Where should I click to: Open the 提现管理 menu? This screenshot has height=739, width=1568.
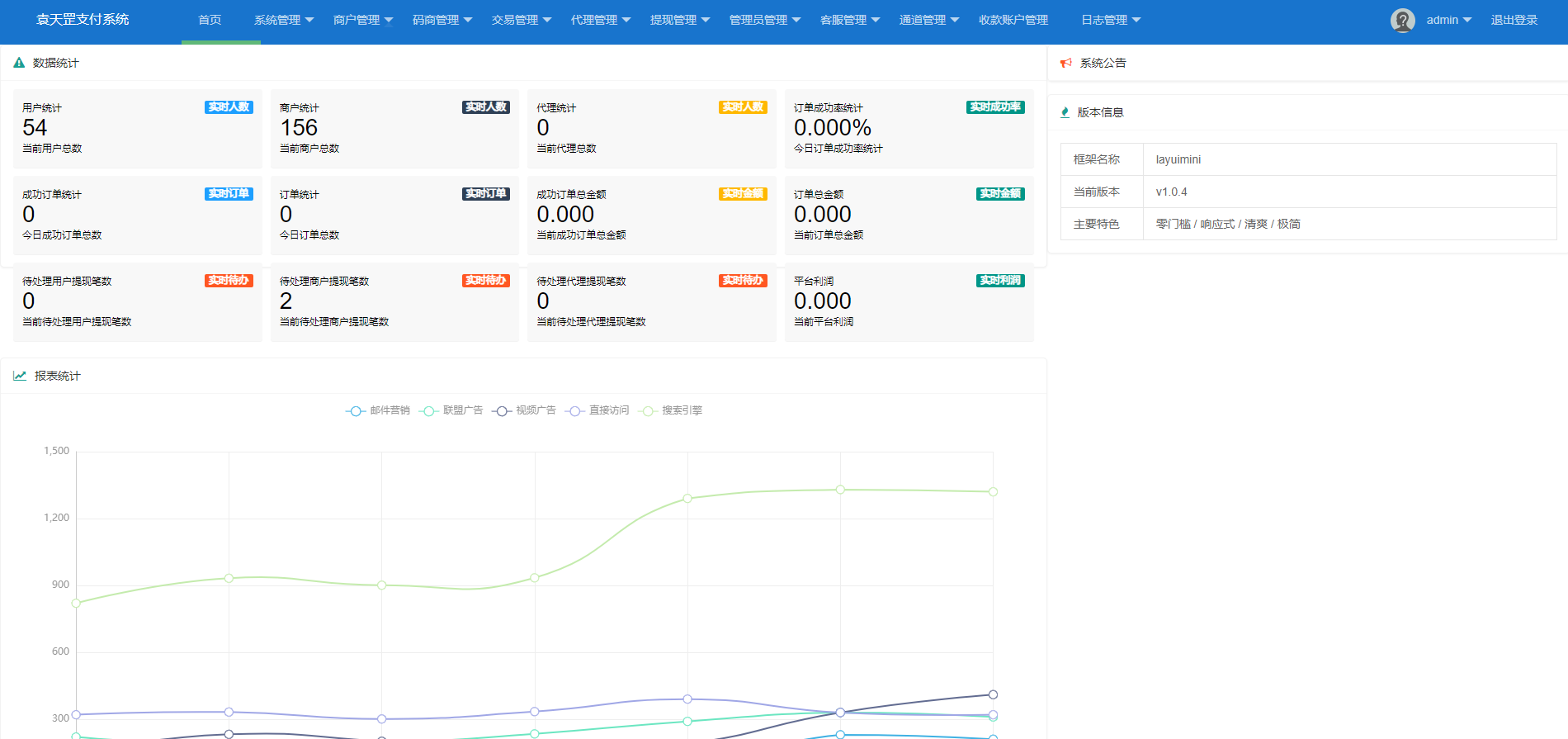[679, 20]
